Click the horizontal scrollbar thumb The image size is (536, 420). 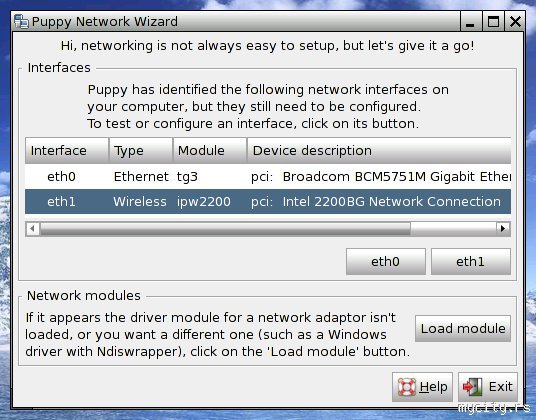(225, 229)
